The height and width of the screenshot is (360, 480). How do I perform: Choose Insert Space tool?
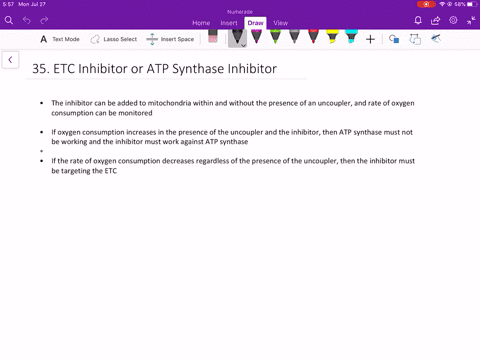pos(170,39)
